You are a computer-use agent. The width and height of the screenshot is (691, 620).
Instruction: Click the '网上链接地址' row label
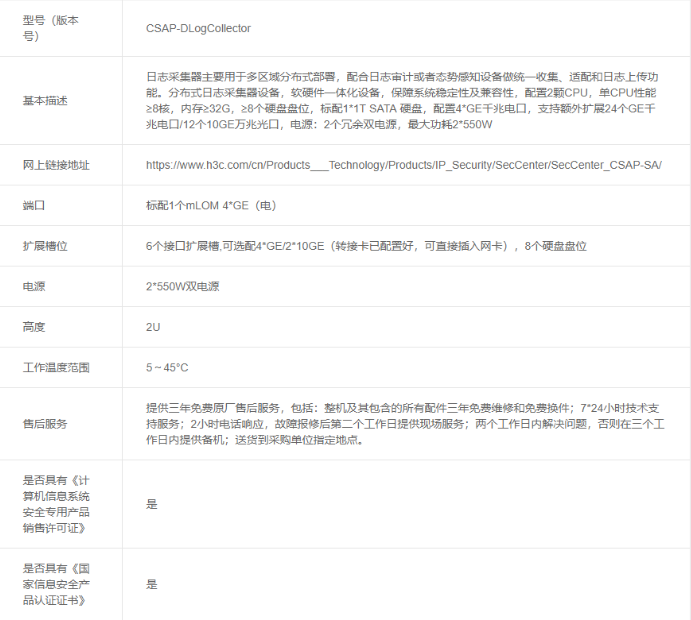(x=56, y=165)
